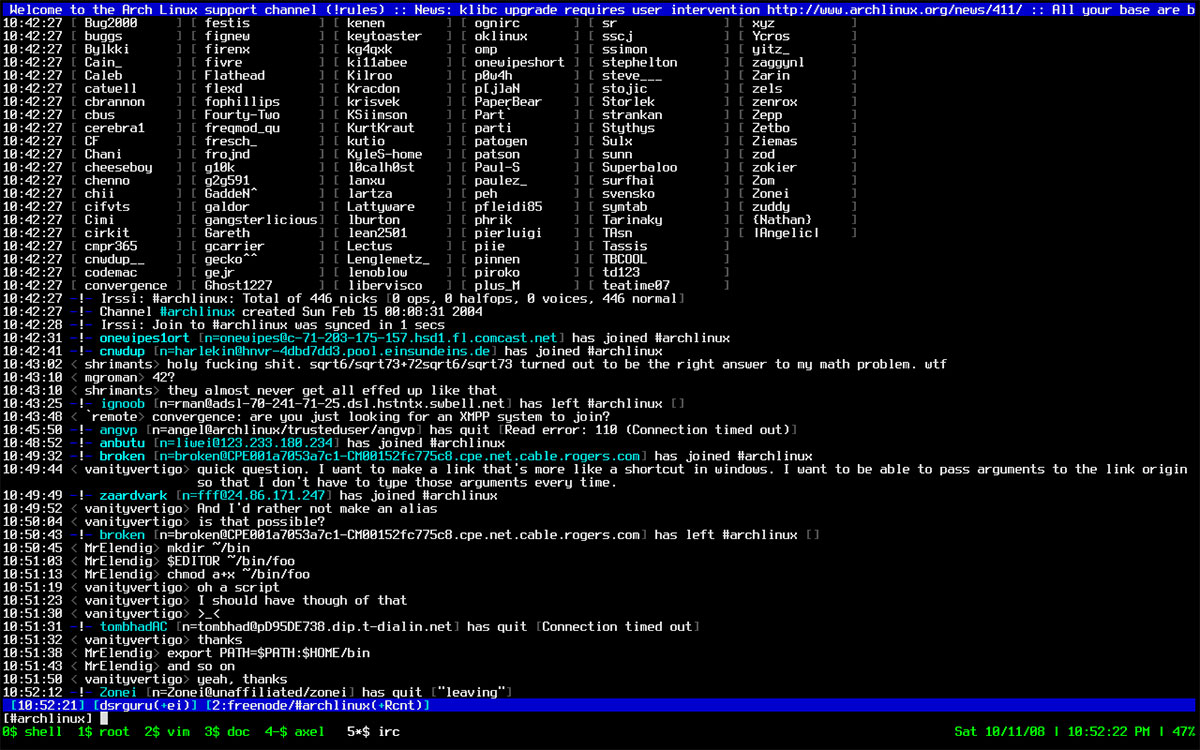Activate the "4-$ axel" screen window

tap(298, 732)
